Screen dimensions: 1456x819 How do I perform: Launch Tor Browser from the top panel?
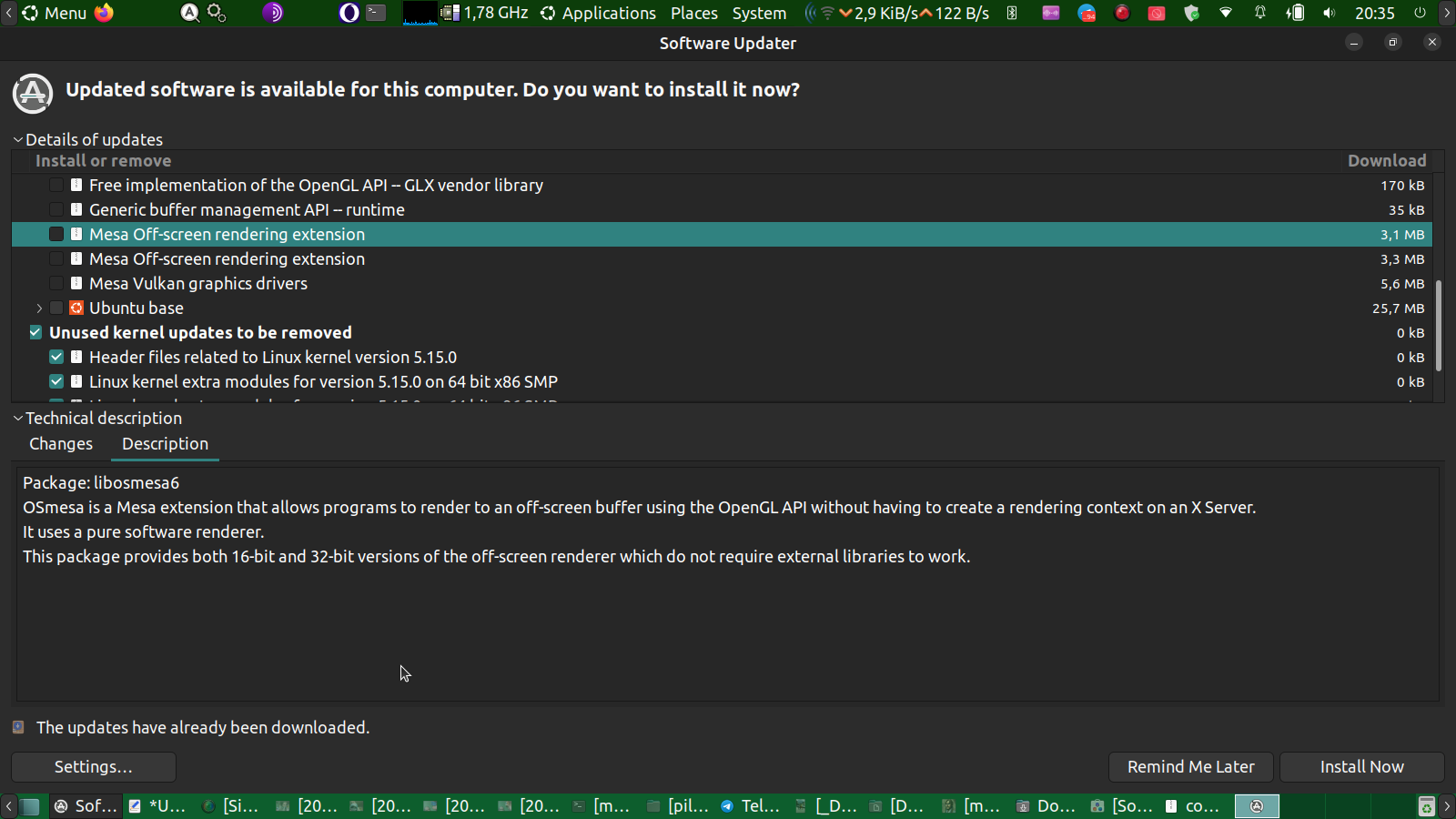[x=273, y=13]
